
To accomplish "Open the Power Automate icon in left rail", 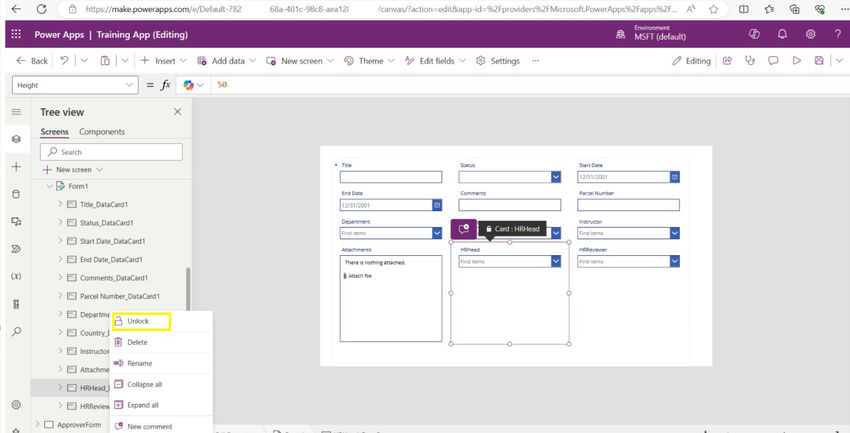I will point(16,249).
